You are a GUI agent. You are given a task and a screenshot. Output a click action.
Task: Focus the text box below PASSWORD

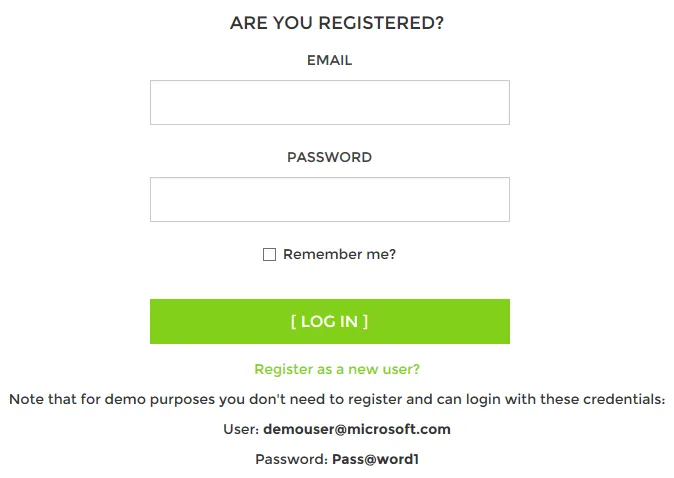point(329,200)
